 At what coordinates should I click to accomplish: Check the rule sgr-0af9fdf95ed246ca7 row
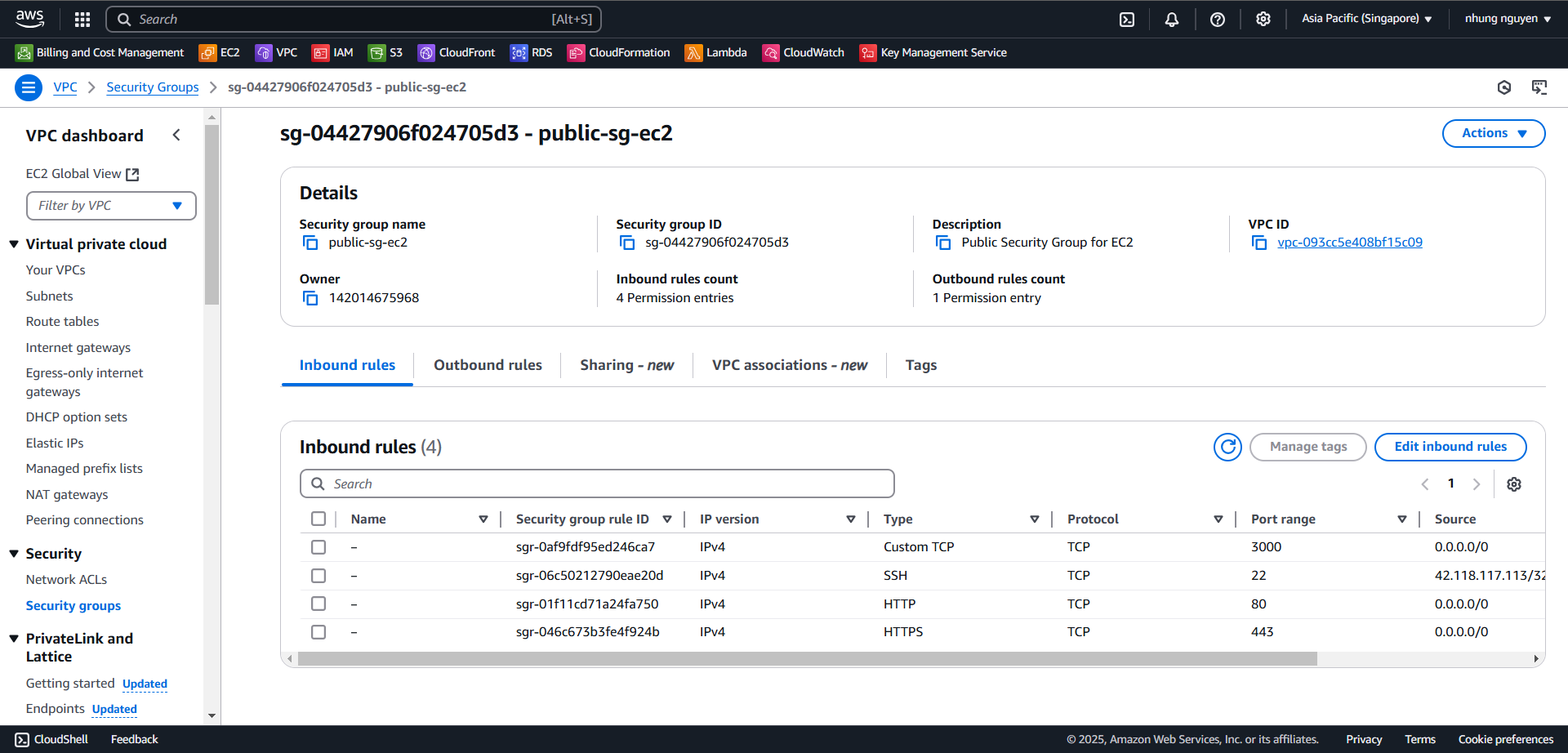point(318,547)
